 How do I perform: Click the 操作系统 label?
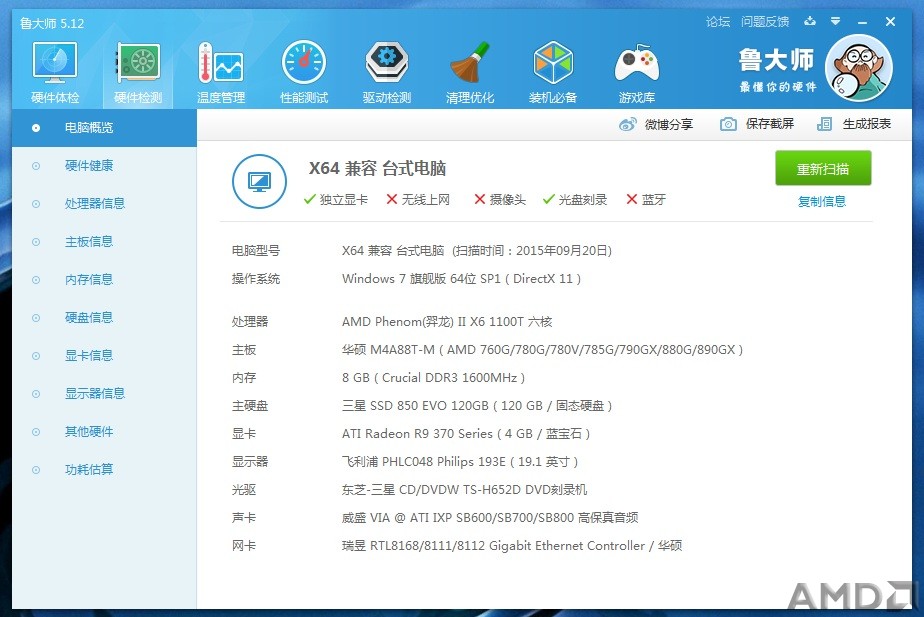[x=256, y=279]
